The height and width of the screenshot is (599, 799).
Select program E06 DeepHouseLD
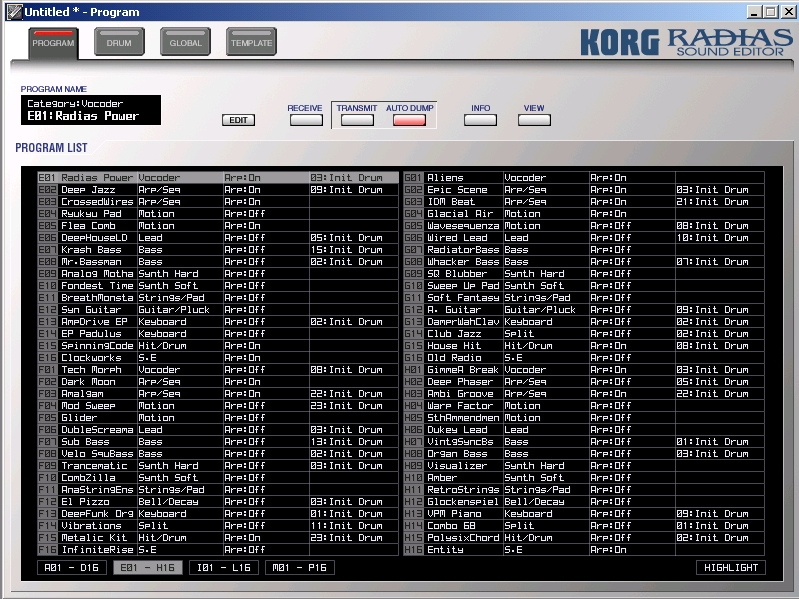pyautogui.click(x=218, y=238)
